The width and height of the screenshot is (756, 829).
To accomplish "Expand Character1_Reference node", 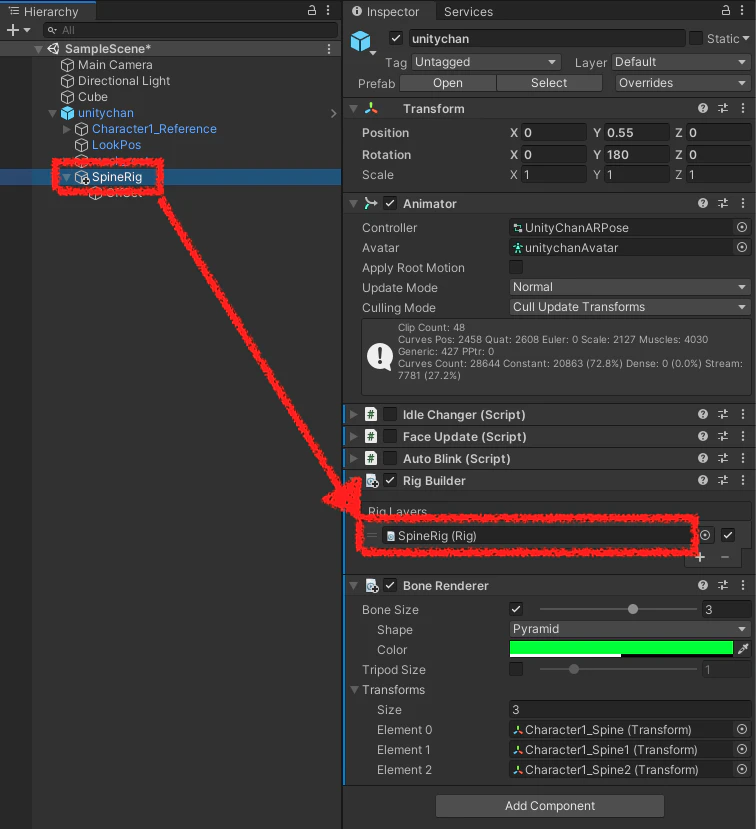I will coord(67,129).
